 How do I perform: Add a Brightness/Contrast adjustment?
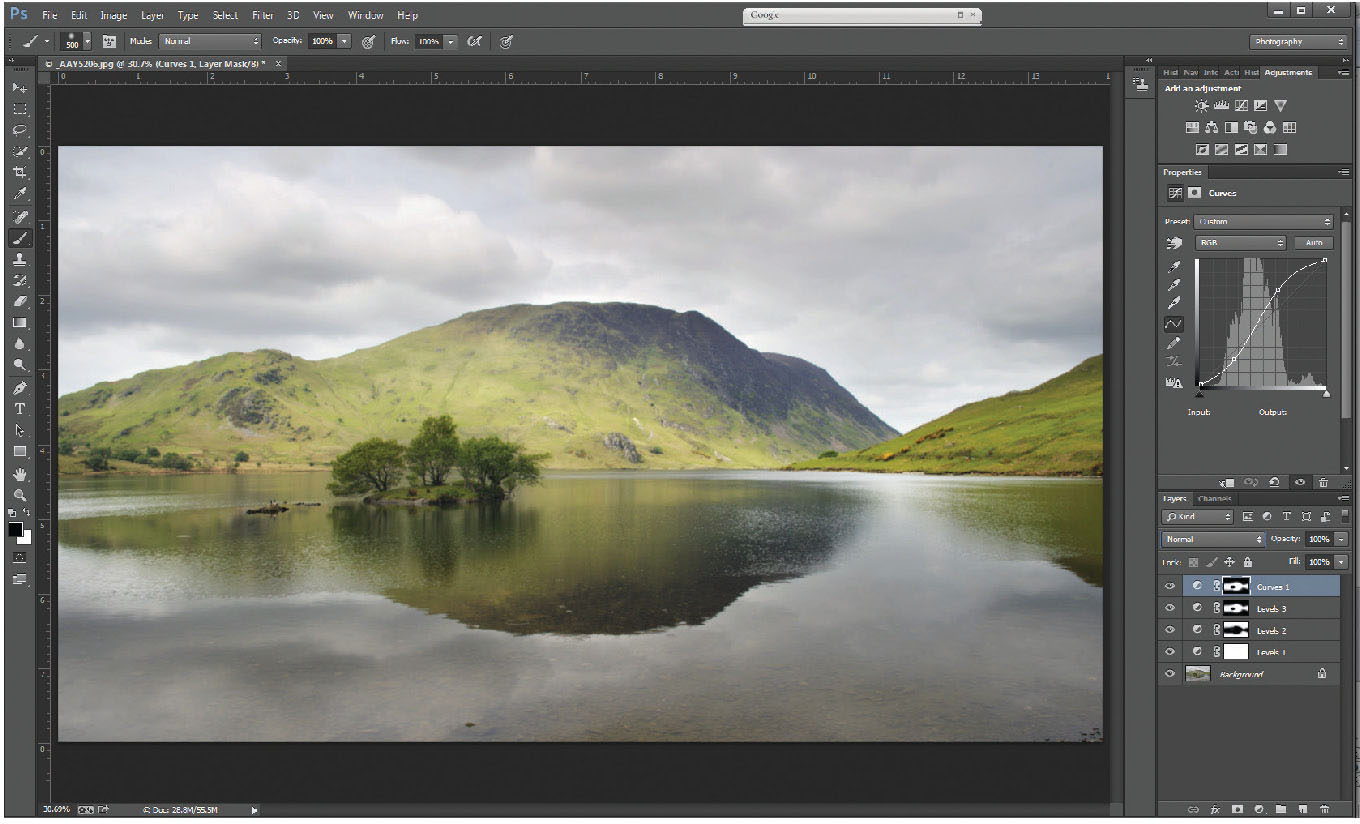click(1201, 105)
